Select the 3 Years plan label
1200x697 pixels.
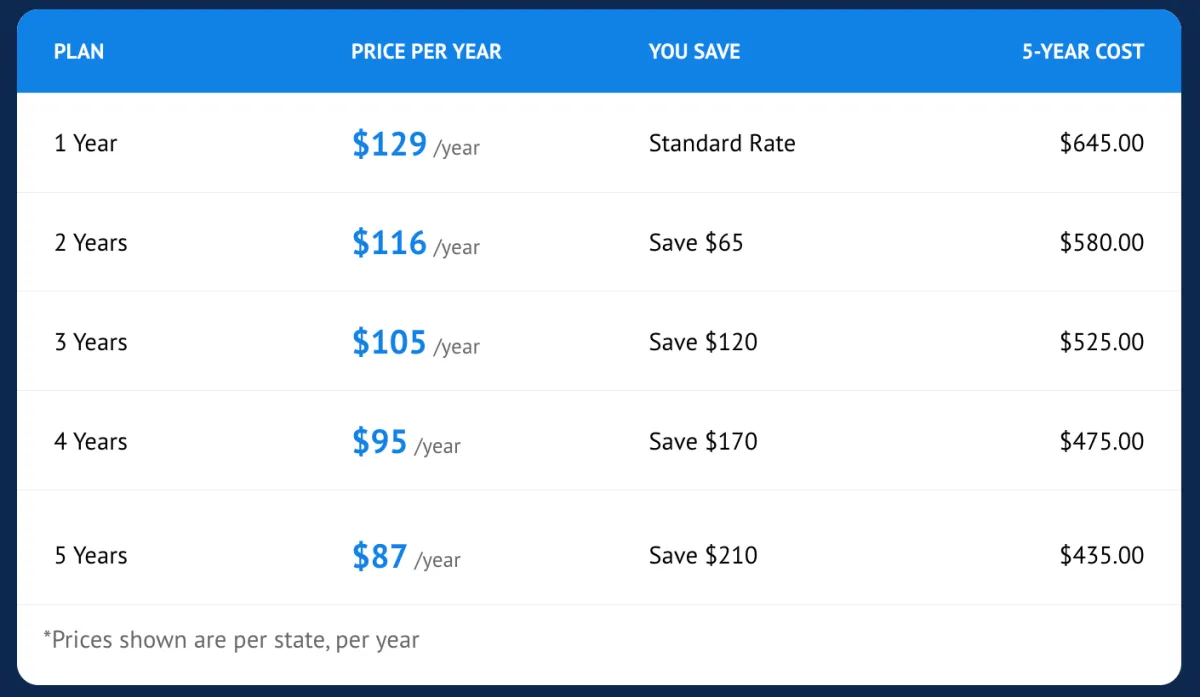(x=91, y=342)
